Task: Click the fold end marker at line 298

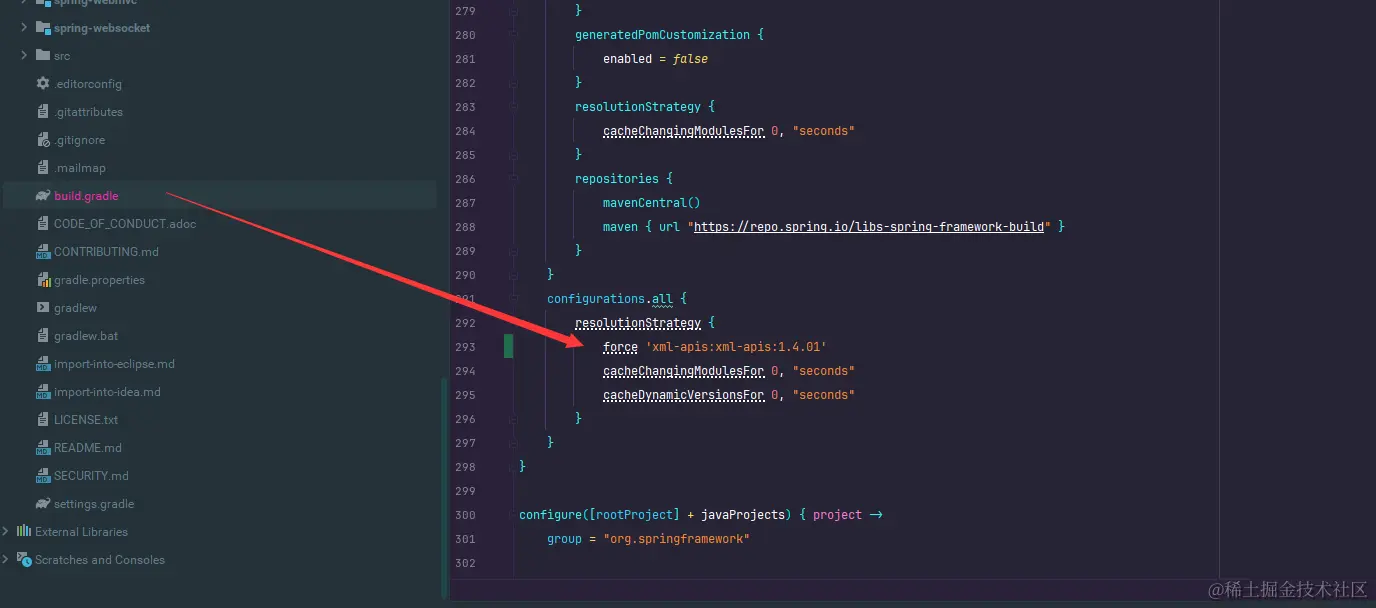Action: pos(513,467)
